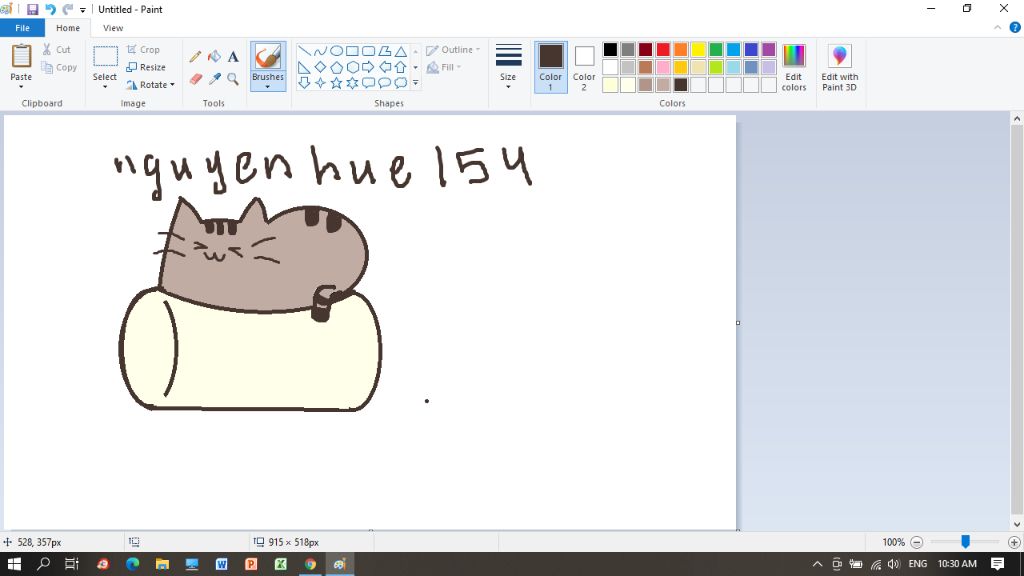Choose the Five-point star shape
This screenshot has height=576, width=1024.
tap(336, 83)
